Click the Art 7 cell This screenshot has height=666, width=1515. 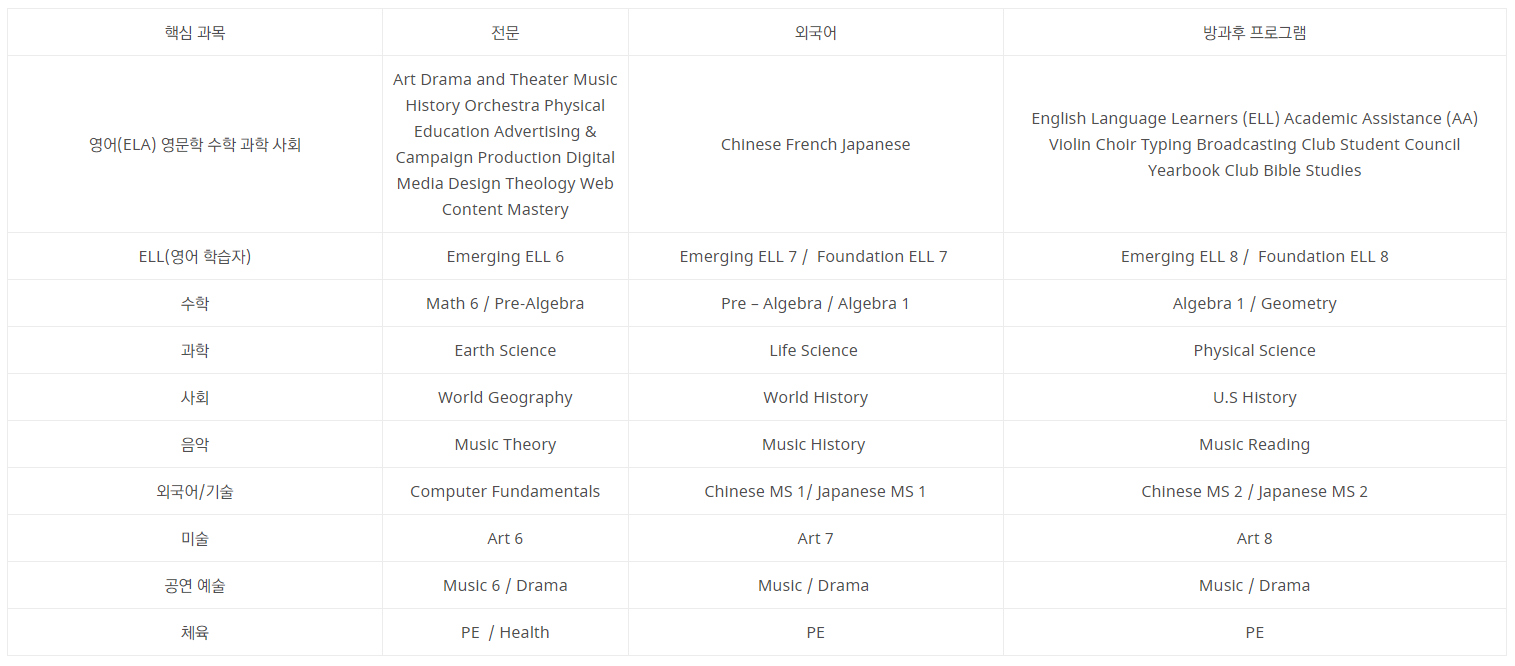coord(816,538)
